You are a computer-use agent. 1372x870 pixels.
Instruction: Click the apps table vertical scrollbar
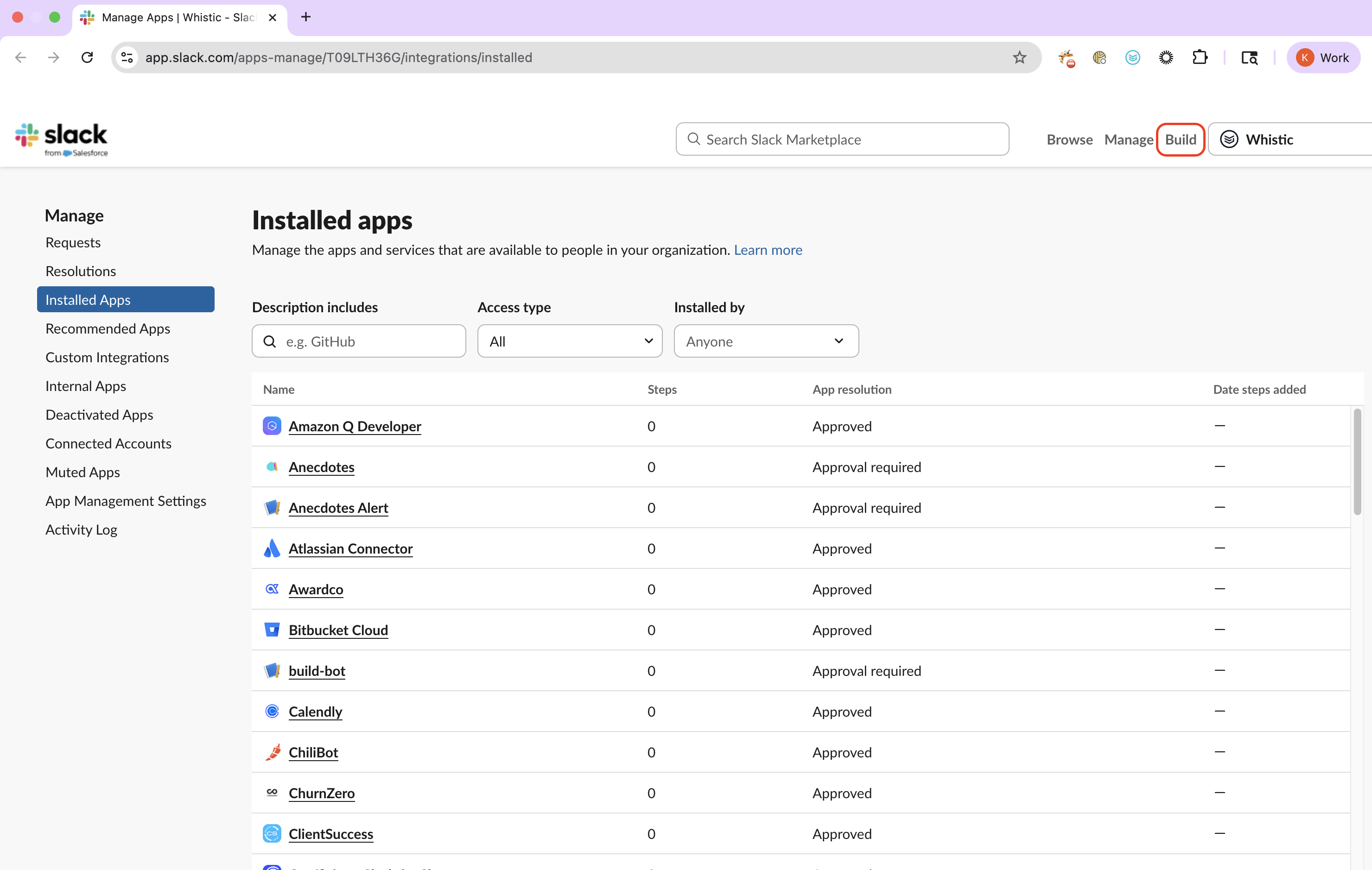coord(1357,461)
